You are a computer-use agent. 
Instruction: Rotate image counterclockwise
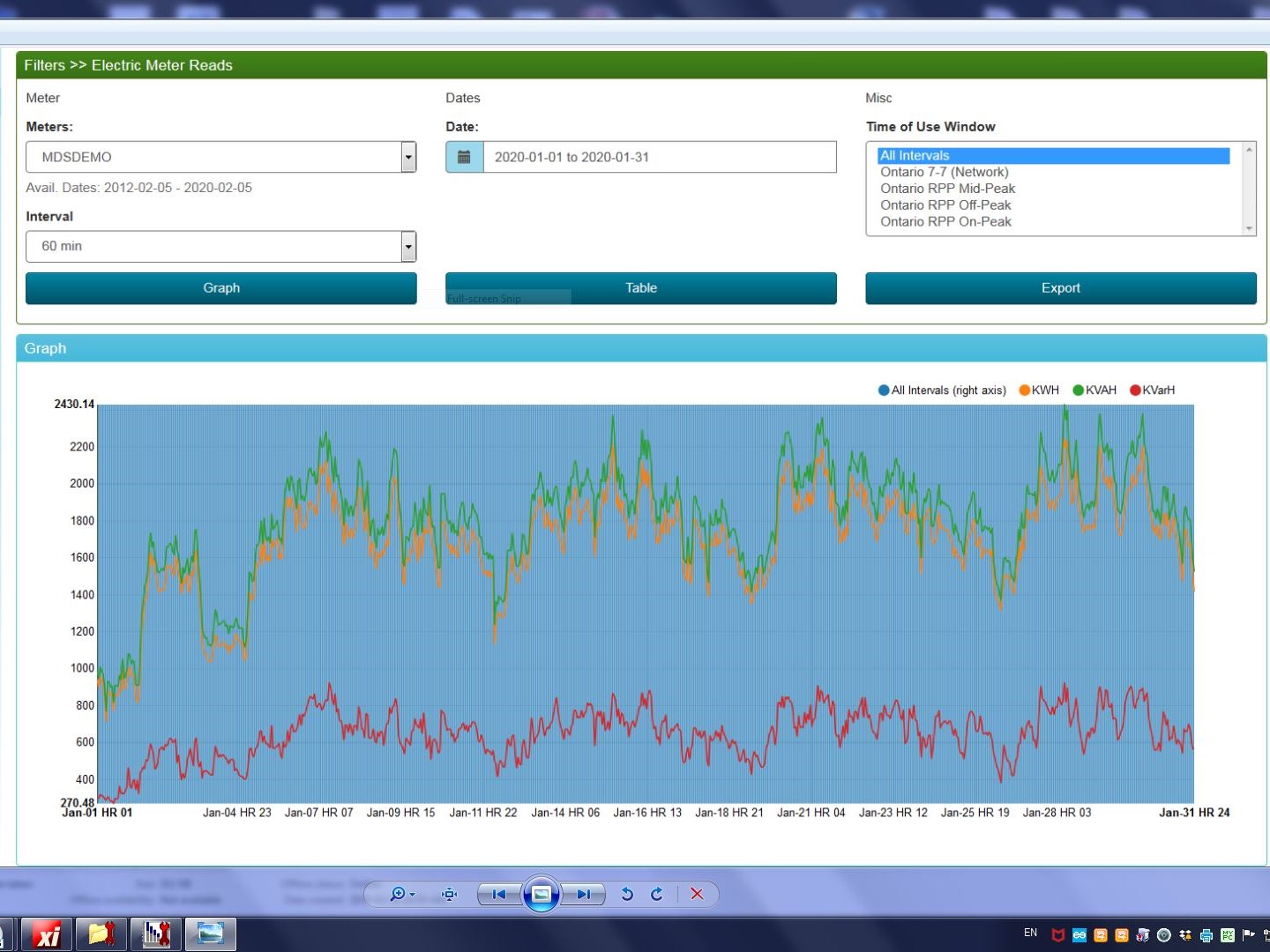click(627, 894)
